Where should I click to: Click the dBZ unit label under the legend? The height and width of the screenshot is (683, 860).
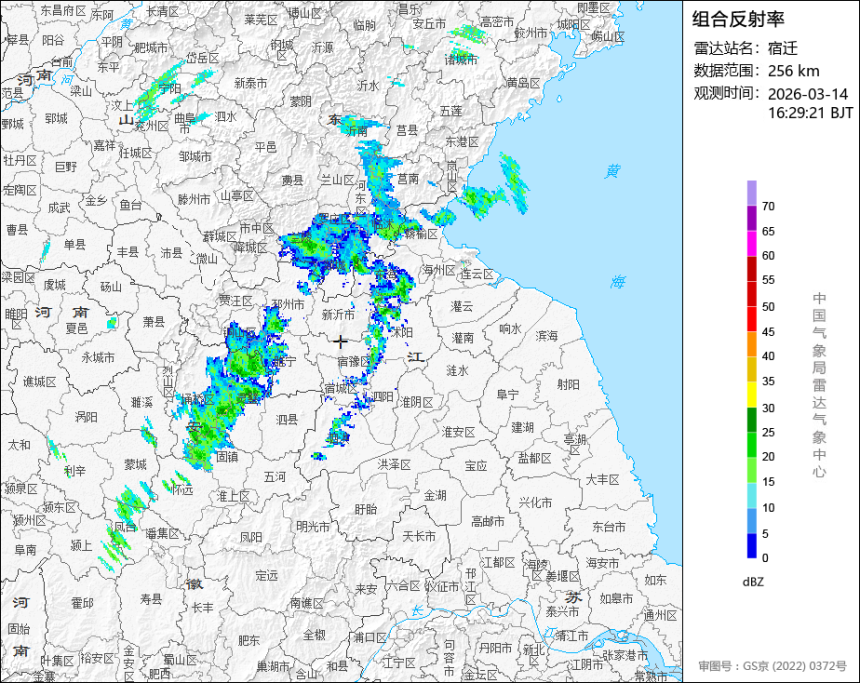pyautogui.click(x=753, y=582)
